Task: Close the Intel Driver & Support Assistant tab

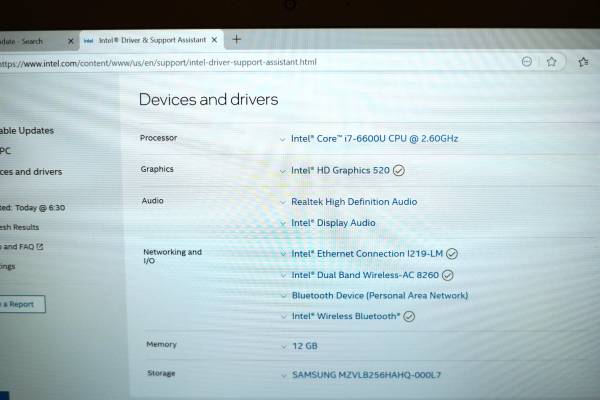Action: 214,40
